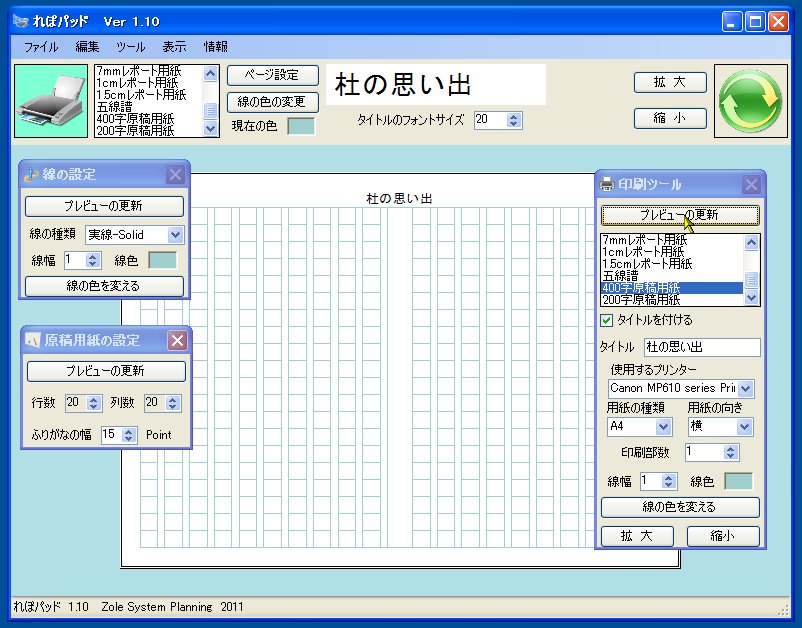The width and height of the screenshot is (802, 628).
Task: Open the ファイル menu
Action: click(x=39, y=45)
